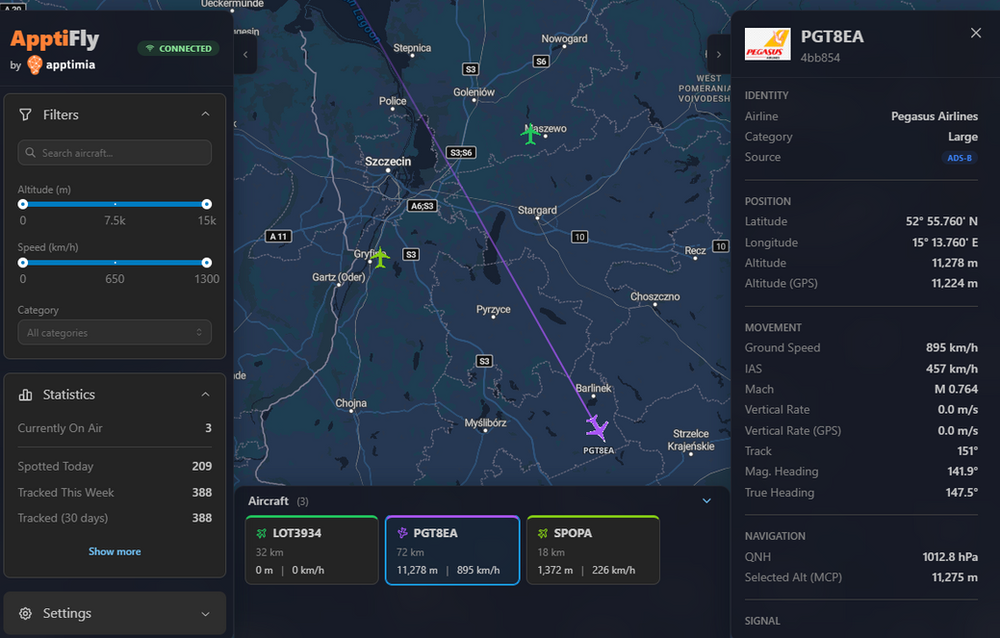Click the Category Large value
Screen dimensions: 1000x638
click(962, 137)
